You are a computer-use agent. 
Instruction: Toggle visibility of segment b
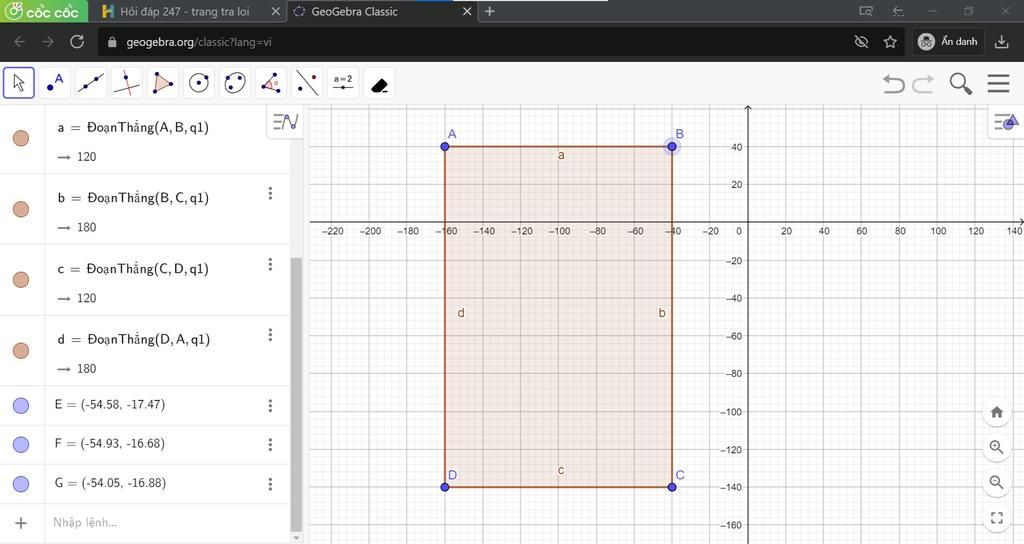click(x=21, y=209)
